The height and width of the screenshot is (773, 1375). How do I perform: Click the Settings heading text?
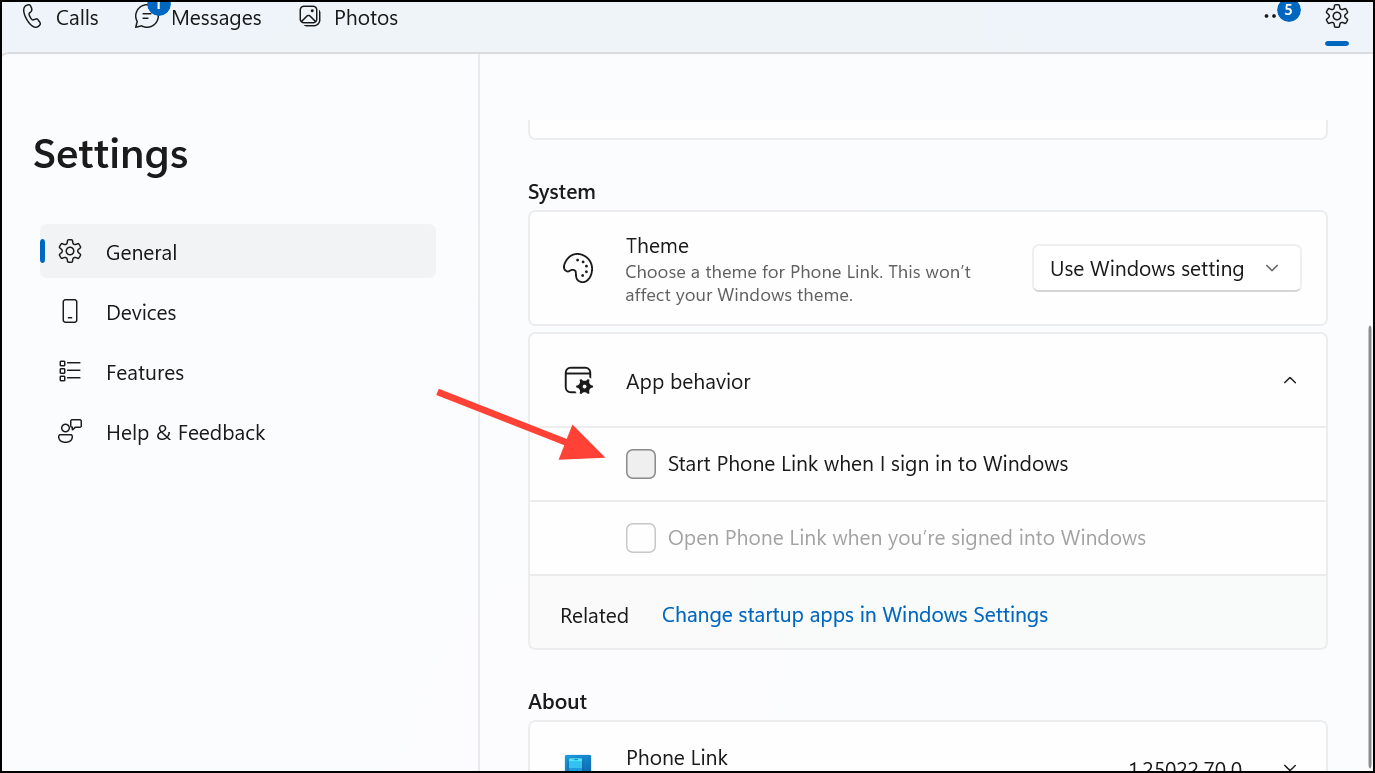click(x=111, y=154)
